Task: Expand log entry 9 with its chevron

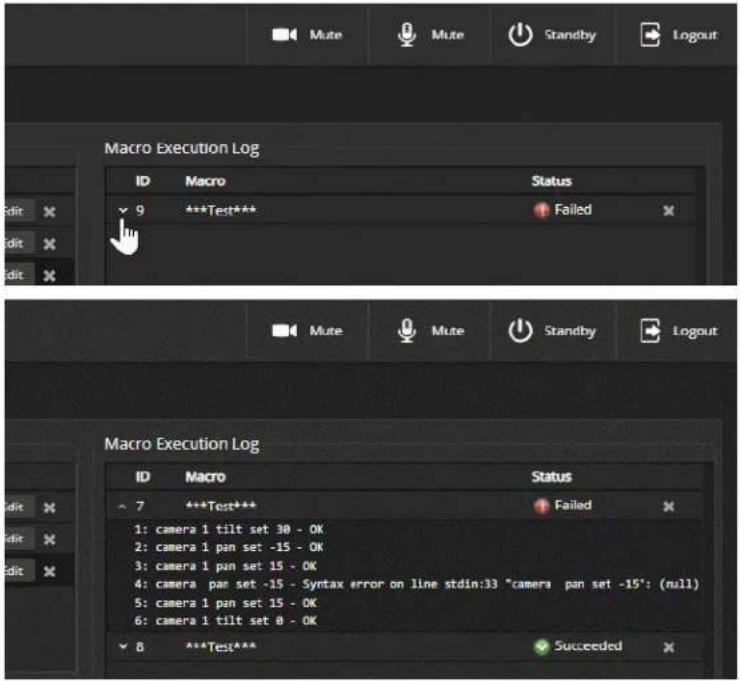Action: (123, 210)
